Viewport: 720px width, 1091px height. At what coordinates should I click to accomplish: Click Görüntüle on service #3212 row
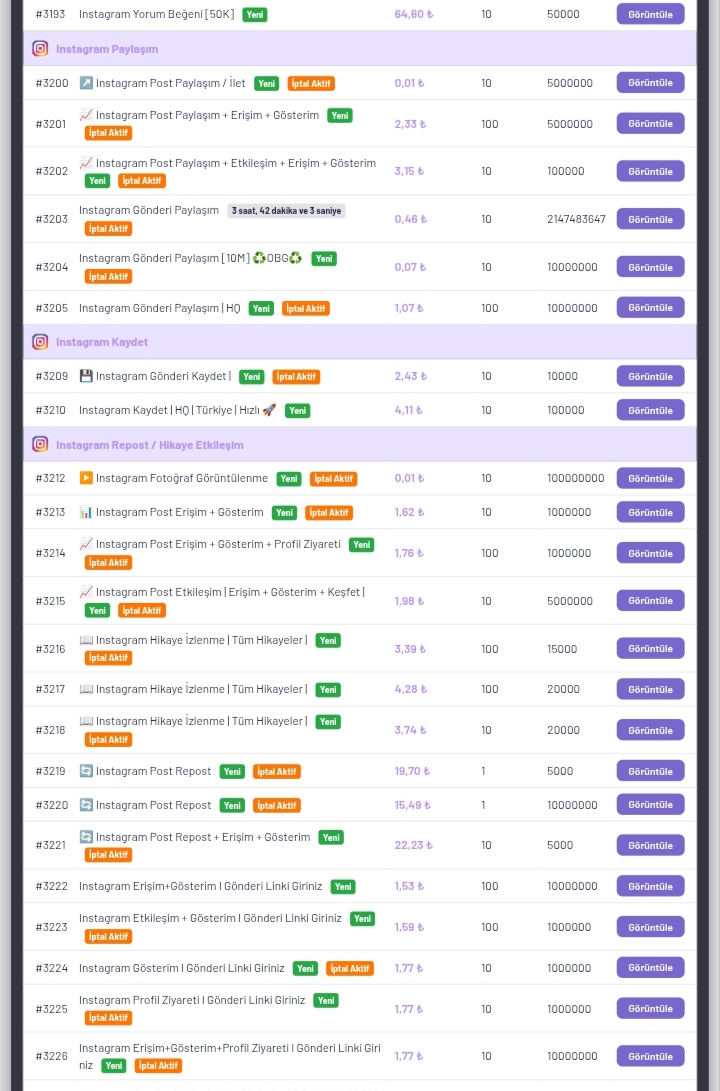click(x=650, y=479)
